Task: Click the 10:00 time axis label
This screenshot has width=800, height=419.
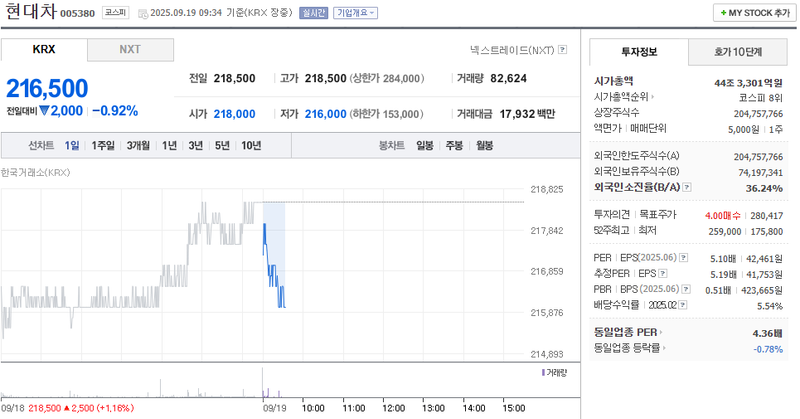Action: 313,408
